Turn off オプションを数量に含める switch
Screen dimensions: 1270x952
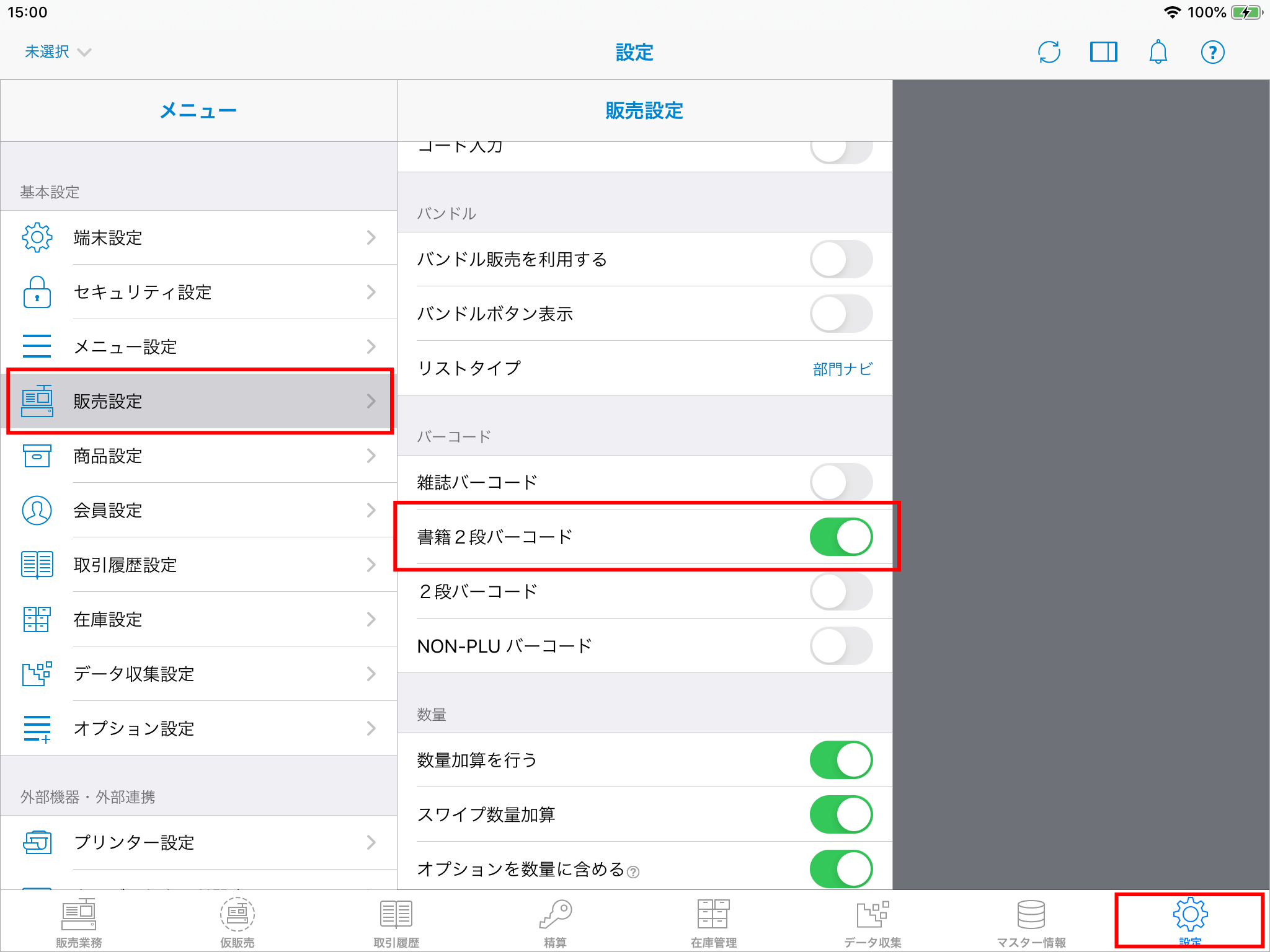click(841, 869)
